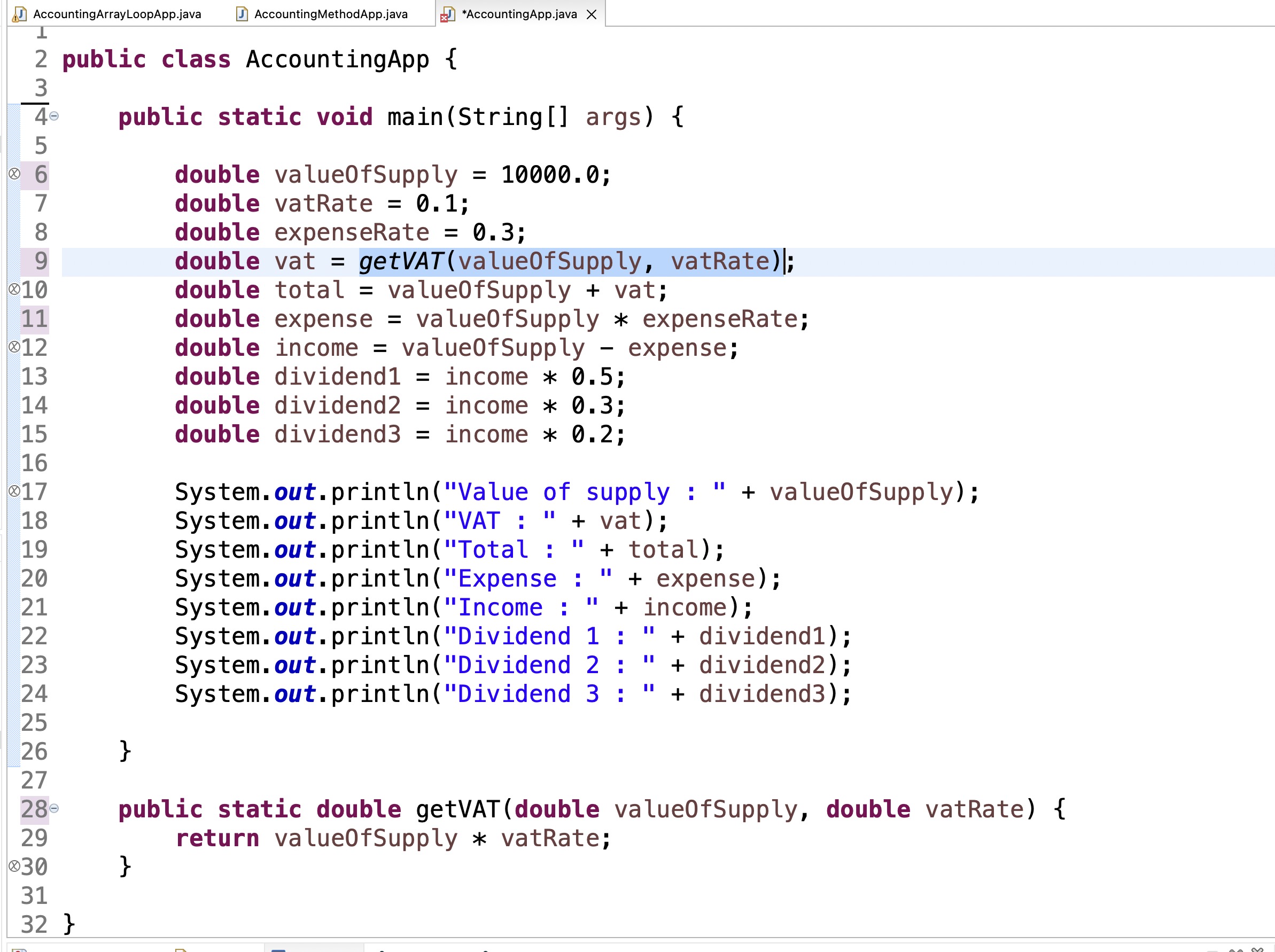Screen dimensions: 1275x952
Task: Collapse the getVAT method fold toggle
Action: [x=54, y=808]
